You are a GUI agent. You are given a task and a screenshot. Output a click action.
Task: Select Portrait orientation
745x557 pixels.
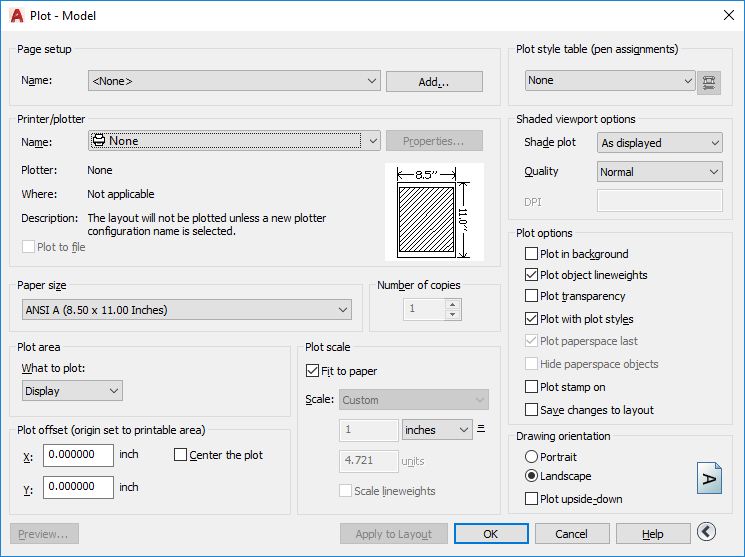coord(532,456)
